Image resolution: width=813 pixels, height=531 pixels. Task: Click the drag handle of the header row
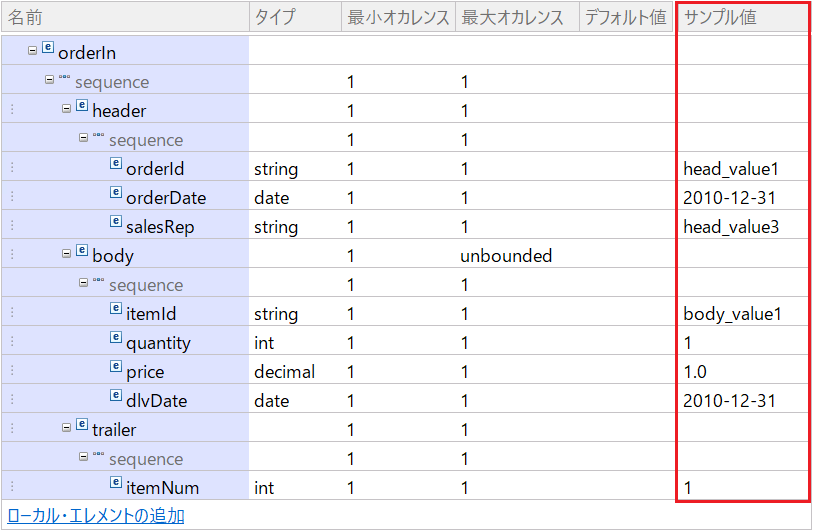pyautogui.click(x=12, y=109)
